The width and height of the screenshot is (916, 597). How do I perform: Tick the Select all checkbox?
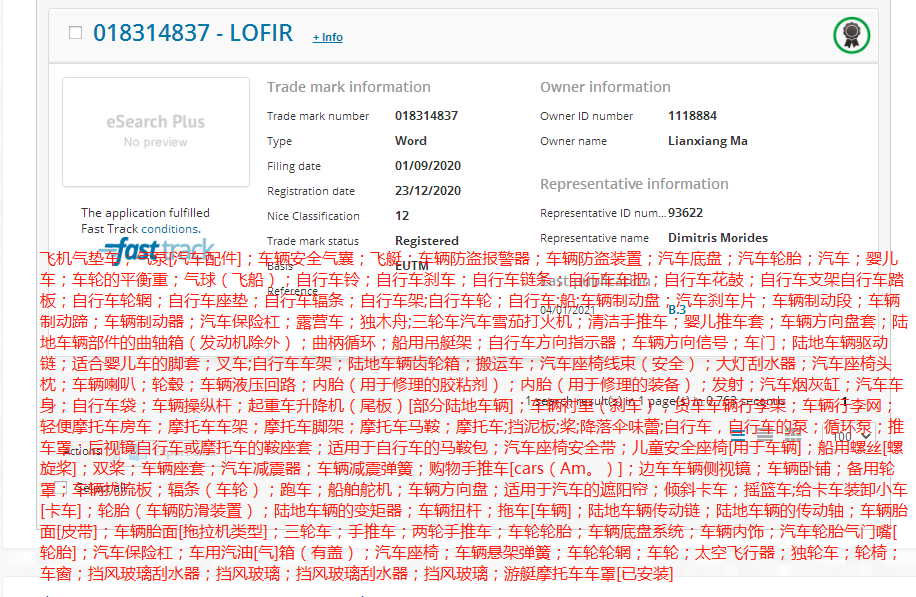(61, 487)
